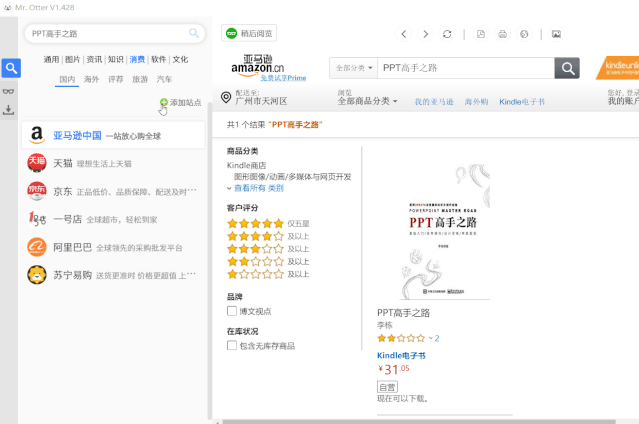Select the 汽车 sub-tab

tap(164, 79)
